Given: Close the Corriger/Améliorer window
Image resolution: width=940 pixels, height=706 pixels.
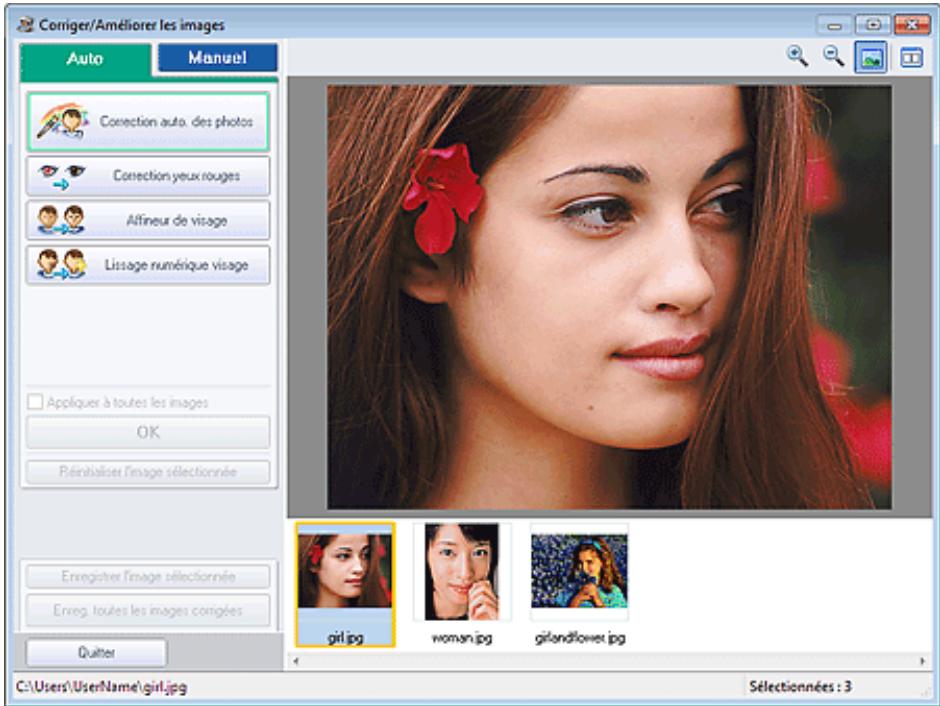Looking at the screenshot, I should click(x=912, y=25).
